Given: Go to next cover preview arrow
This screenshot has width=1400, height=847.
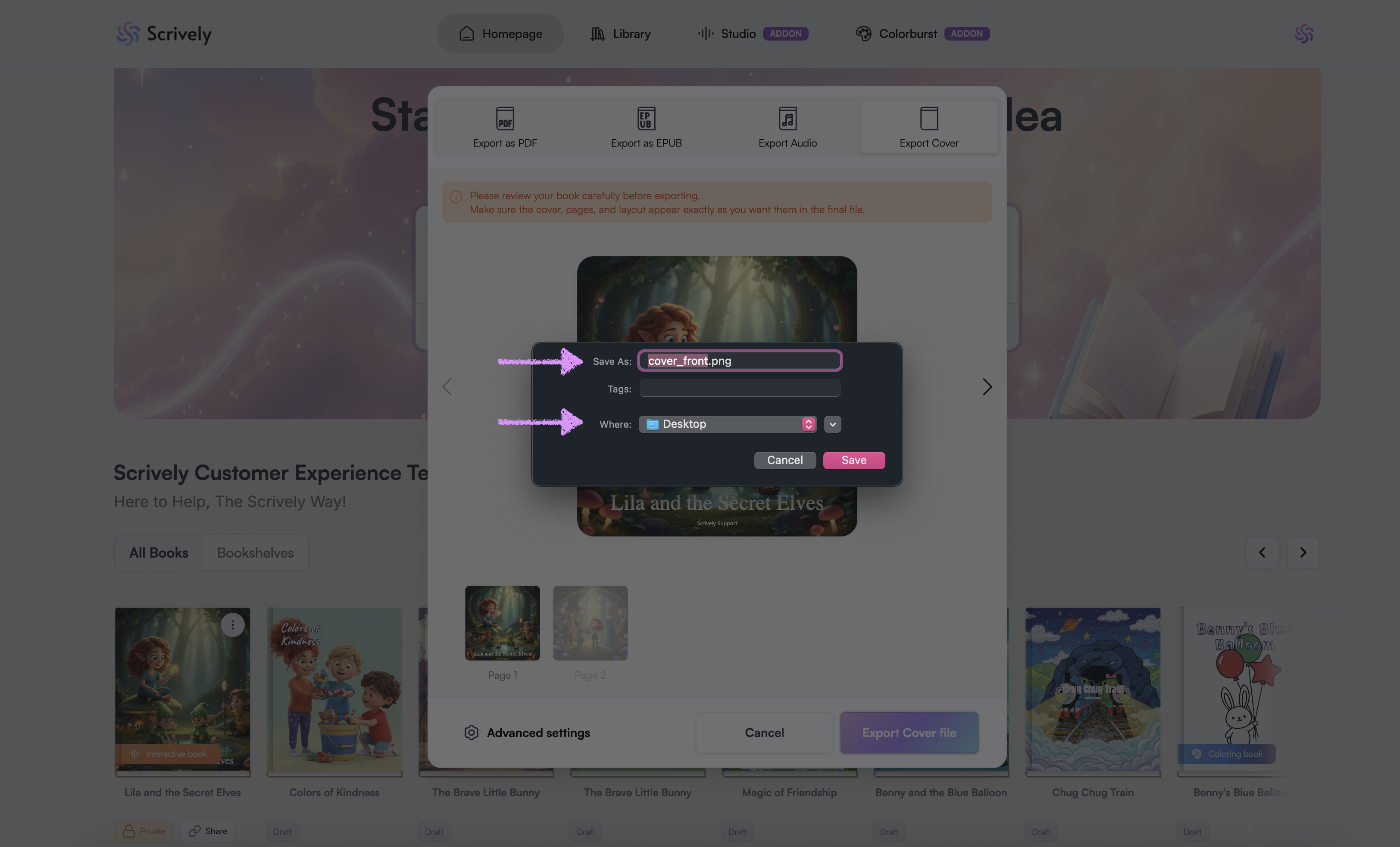Looking at the screenshot, I should coord(987,387).
